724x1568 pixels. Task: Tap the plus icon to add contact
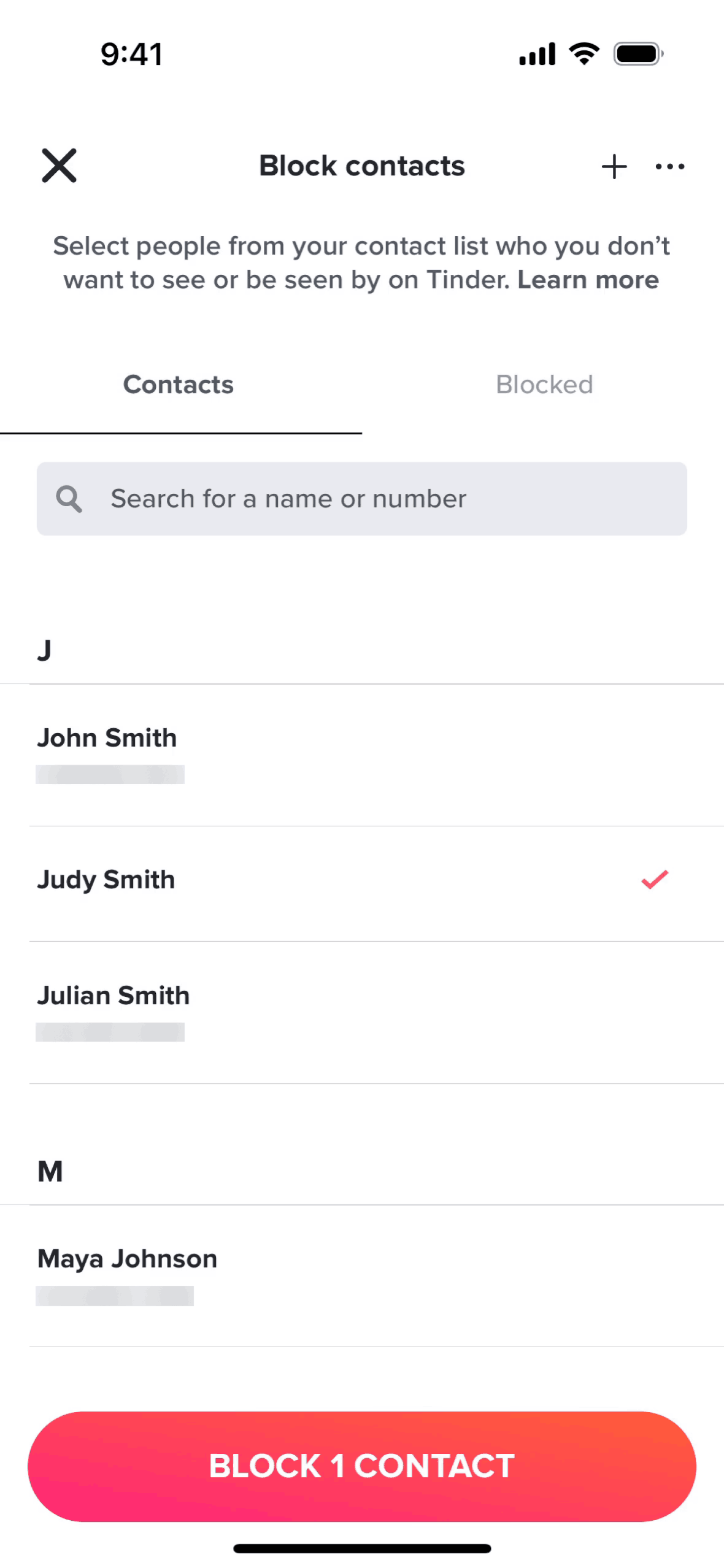614,166
